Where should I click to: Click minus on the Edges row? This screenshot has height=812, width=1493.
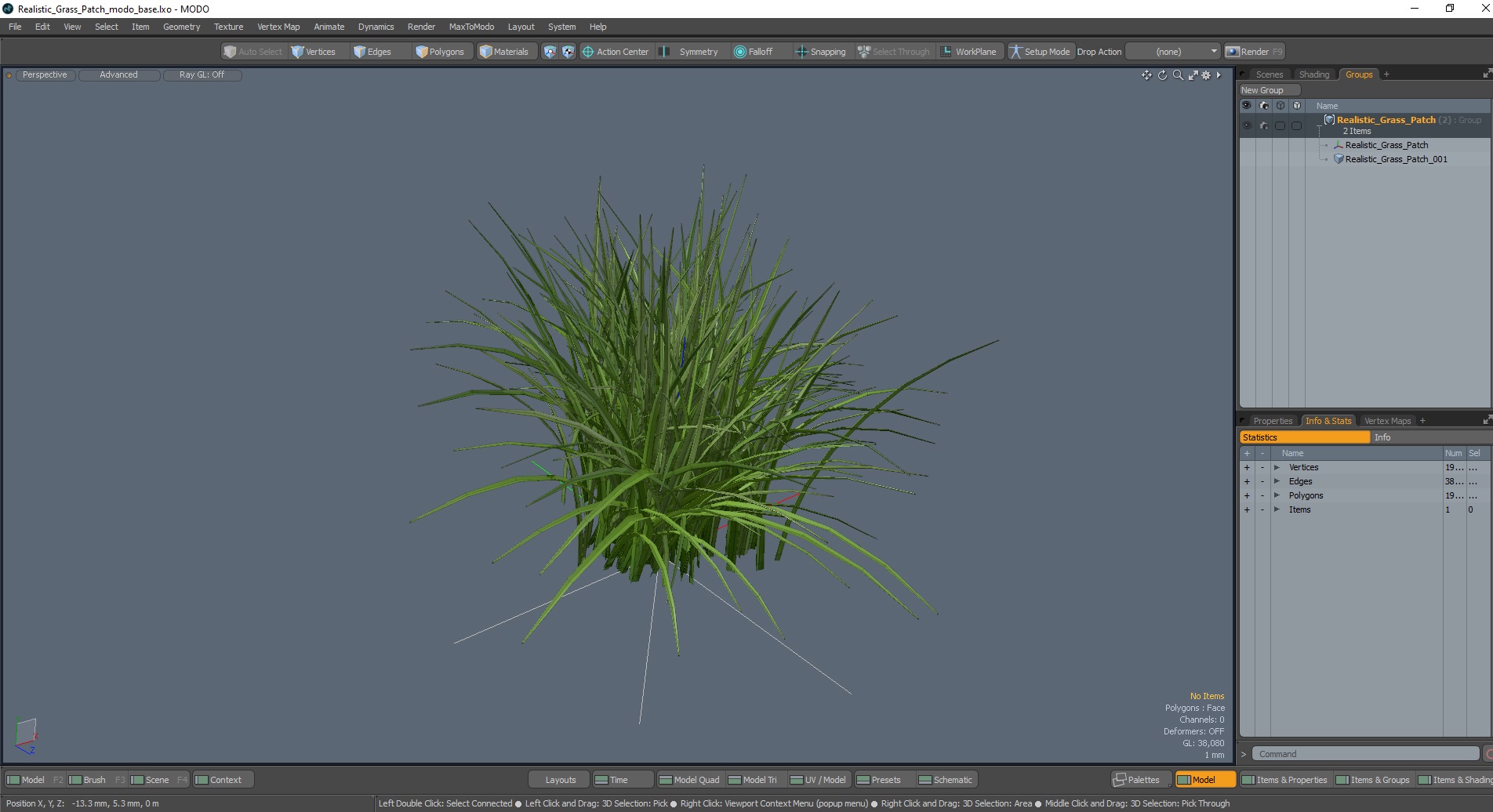(1262, 482)
